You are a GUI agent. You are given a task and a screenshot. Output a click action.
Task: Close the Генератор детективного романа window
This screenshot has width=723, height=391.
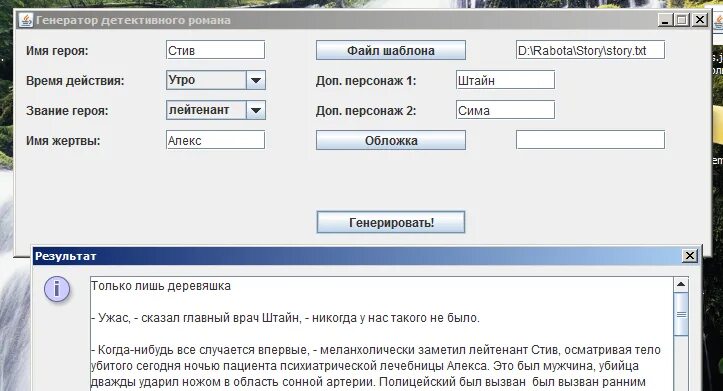pyautogui.click(x=700, y=20)
